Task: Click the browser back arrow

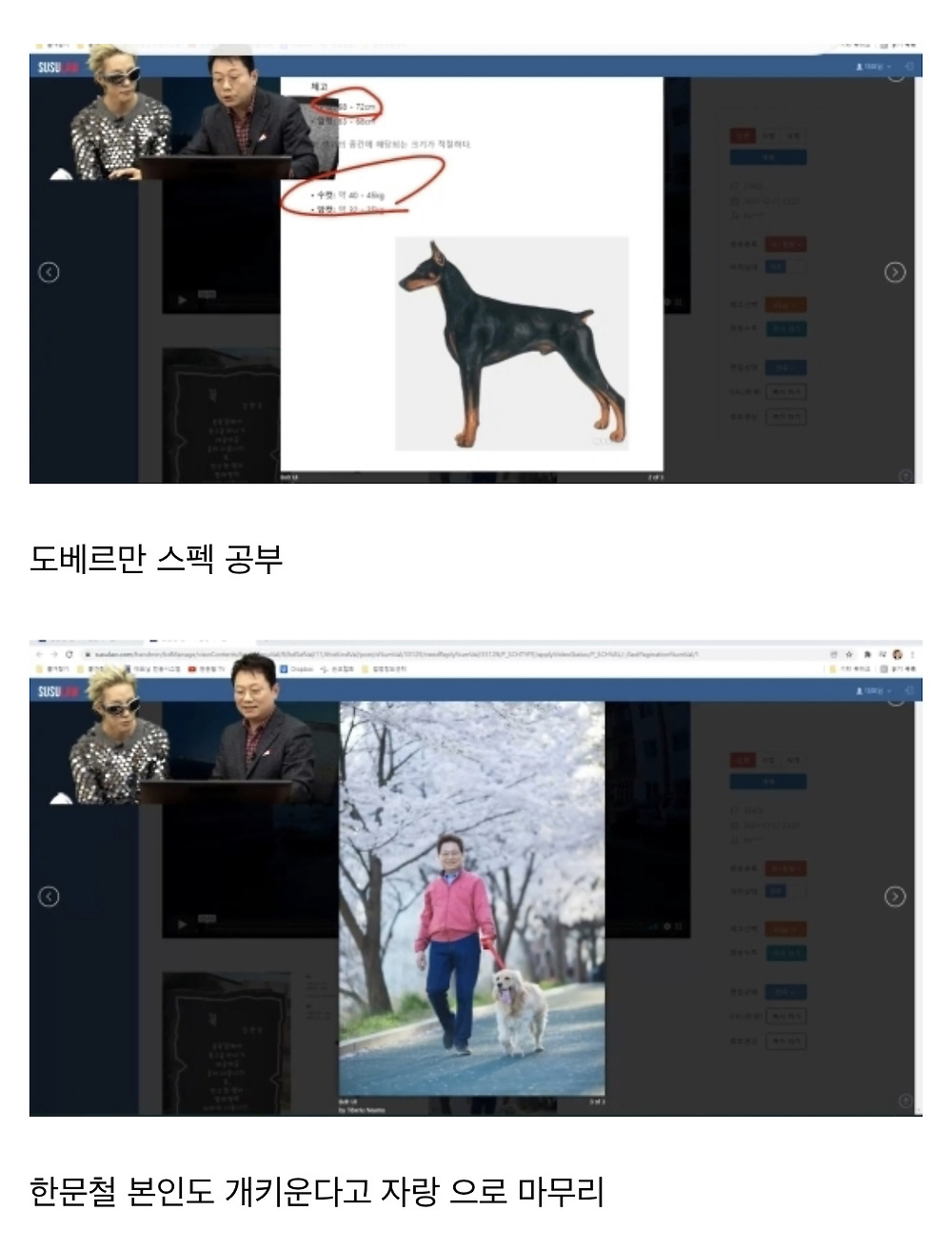Action: (39, 655)
